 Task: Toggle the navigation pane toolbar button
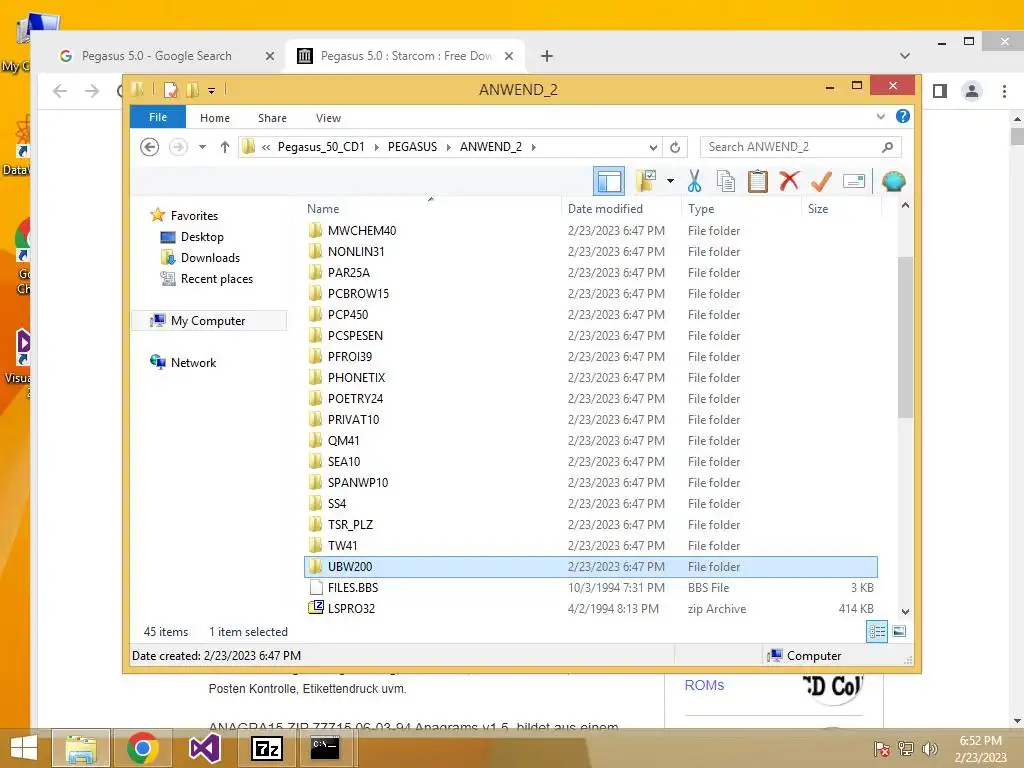tap(609, 182)
